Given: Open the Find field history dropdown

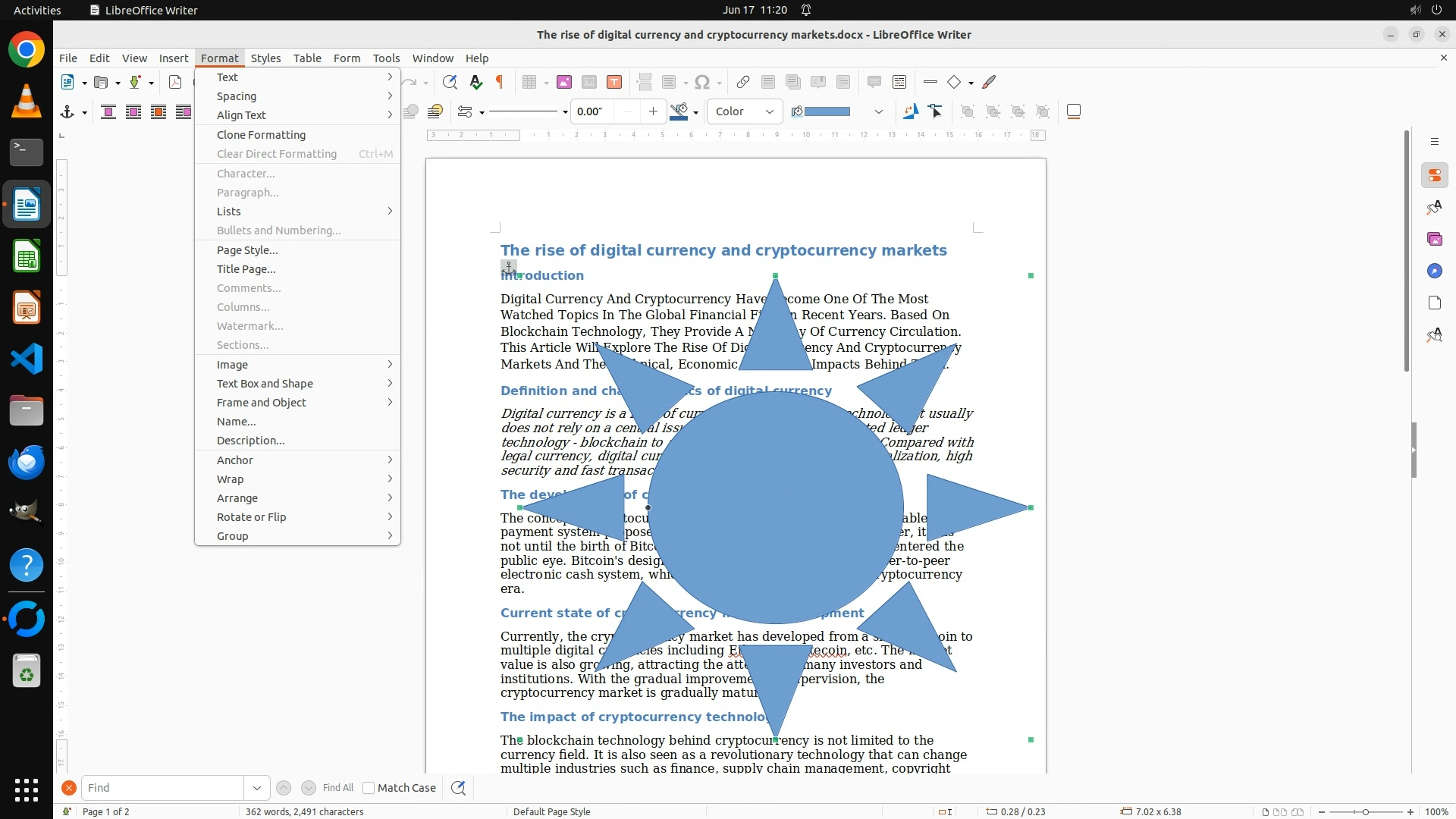Looking at the screenshot, I should point(256,788).
